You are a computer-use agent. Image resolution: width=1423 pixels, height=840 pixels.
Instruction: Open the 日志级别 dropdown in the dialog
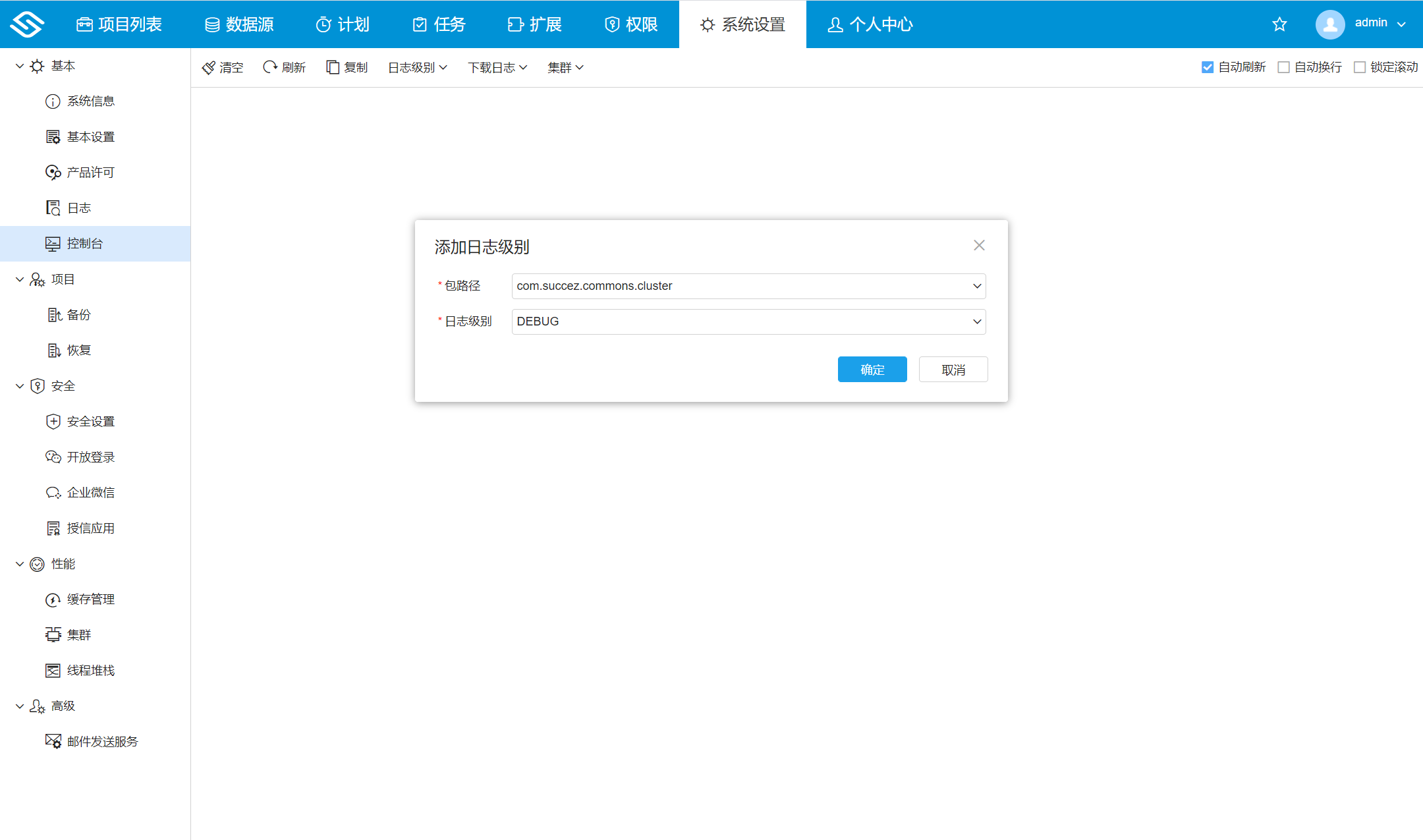click(x=976, y=322)
